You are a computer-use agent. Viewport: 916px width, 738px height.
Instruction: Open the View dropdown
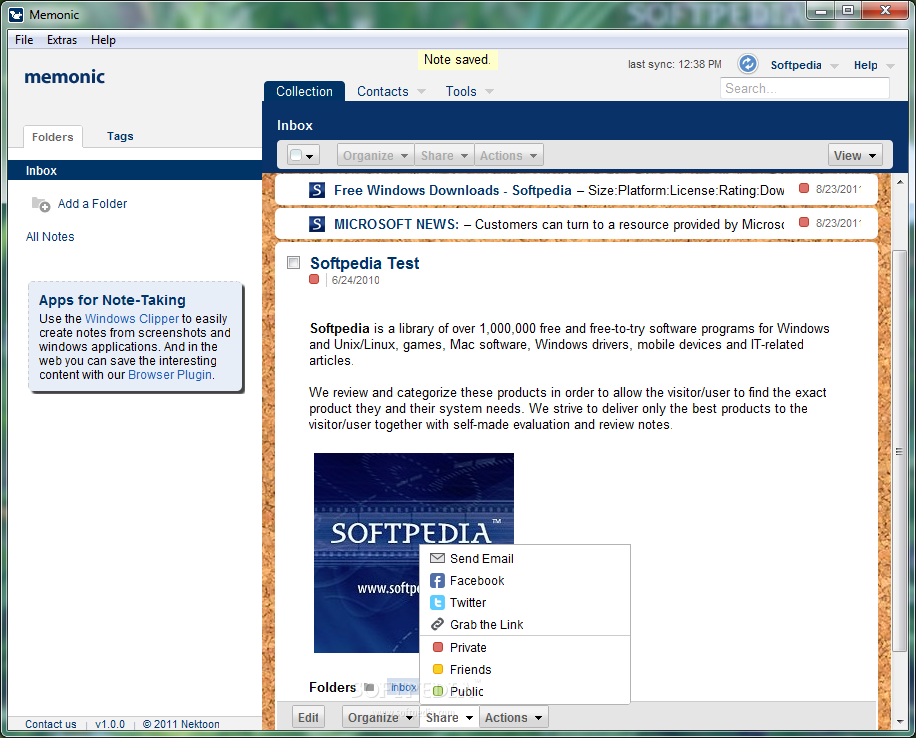(855, 155)
